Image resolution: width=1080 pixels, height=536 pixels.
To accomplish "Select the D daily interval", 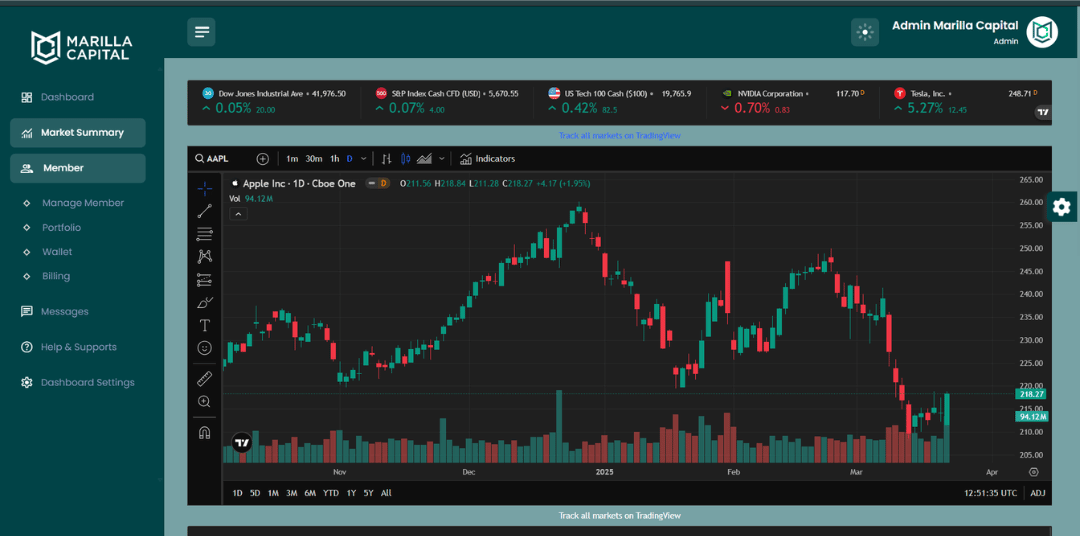I will pos(349,158).
